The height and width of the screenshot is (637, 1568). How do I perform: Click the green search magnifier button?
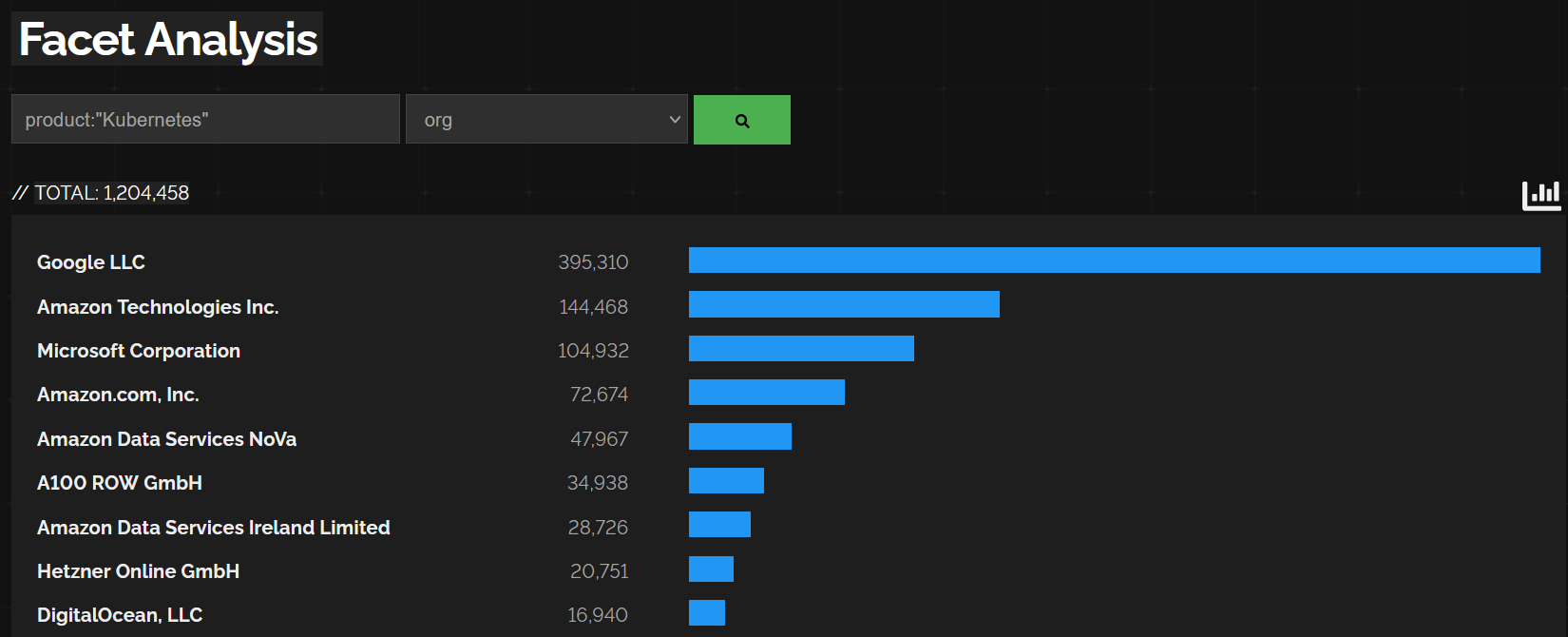(741, 120)
